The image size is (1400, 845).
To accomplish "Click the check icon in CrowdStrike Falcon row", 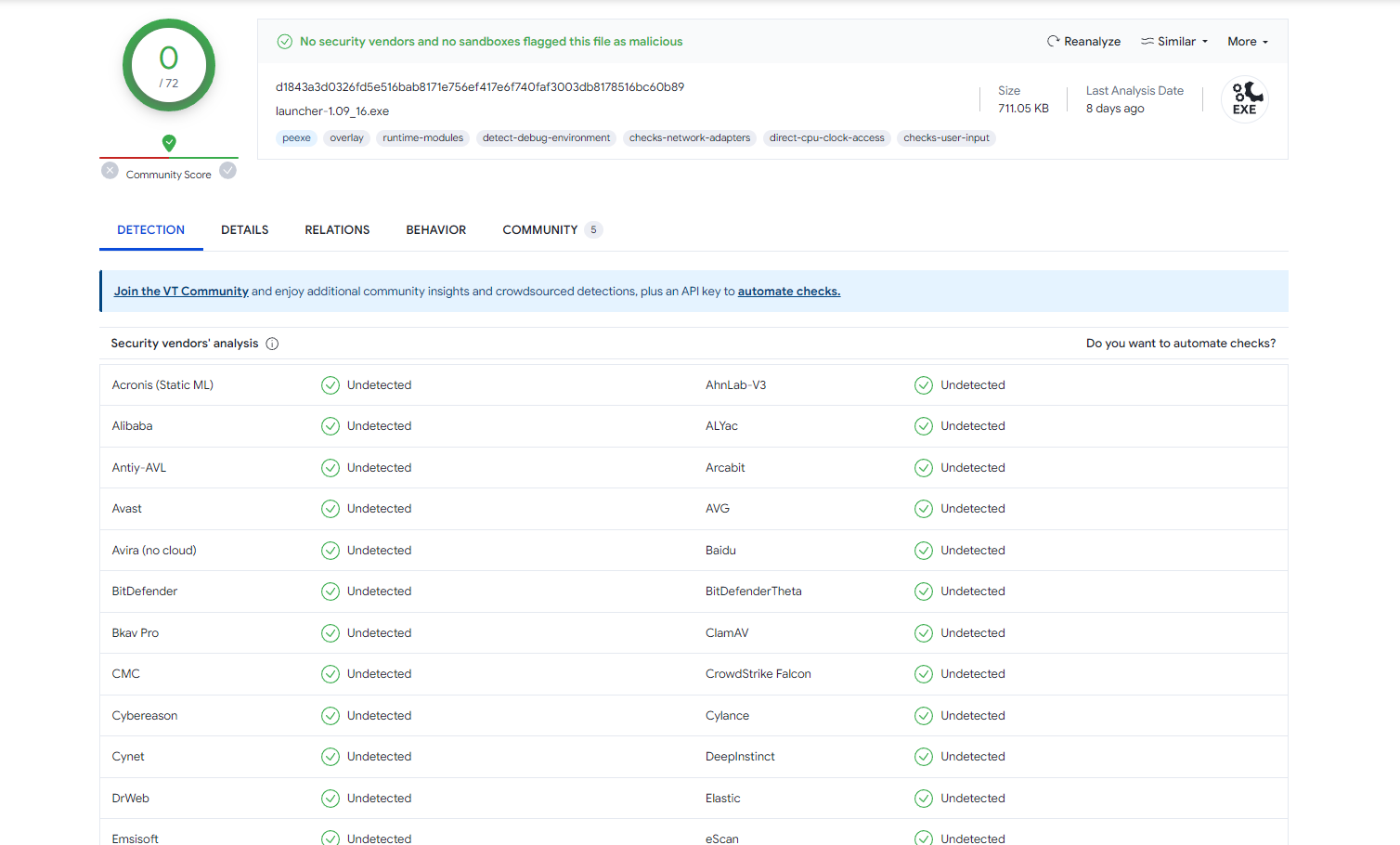I will tap(924, 674).
